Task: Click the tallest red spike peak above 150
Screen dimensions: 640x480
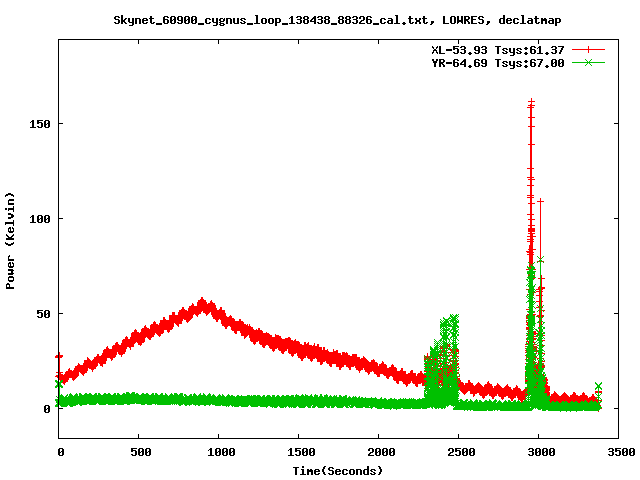Action: tap(531, 101)
